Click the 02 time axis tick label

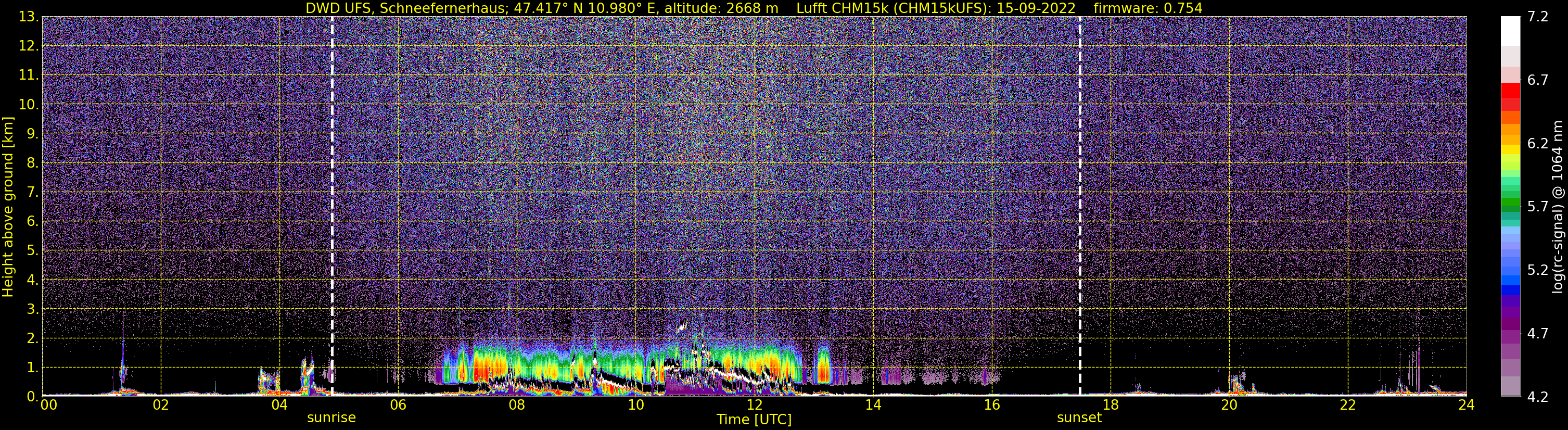[161, 405]
